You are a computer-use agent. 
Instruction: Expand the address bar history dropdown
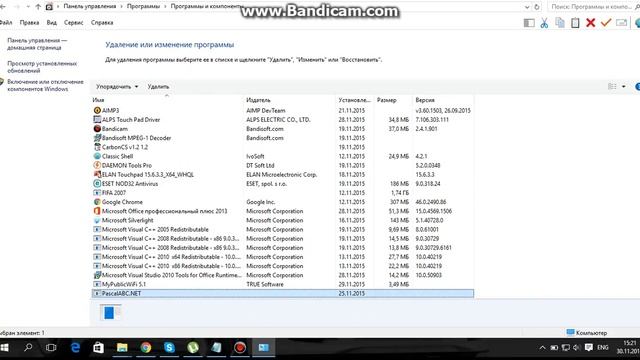pyautogui.click(x=527, y=7)
